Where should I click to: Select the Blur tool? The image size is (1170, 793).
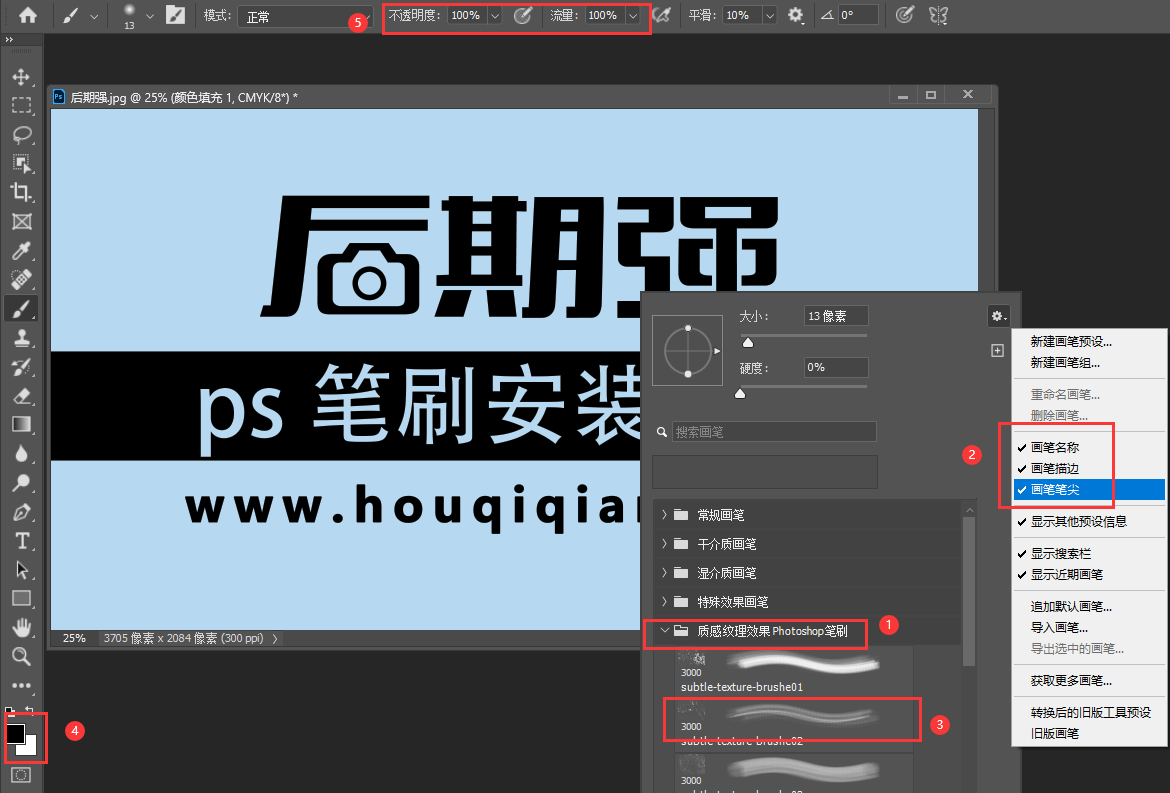[22, 454]
